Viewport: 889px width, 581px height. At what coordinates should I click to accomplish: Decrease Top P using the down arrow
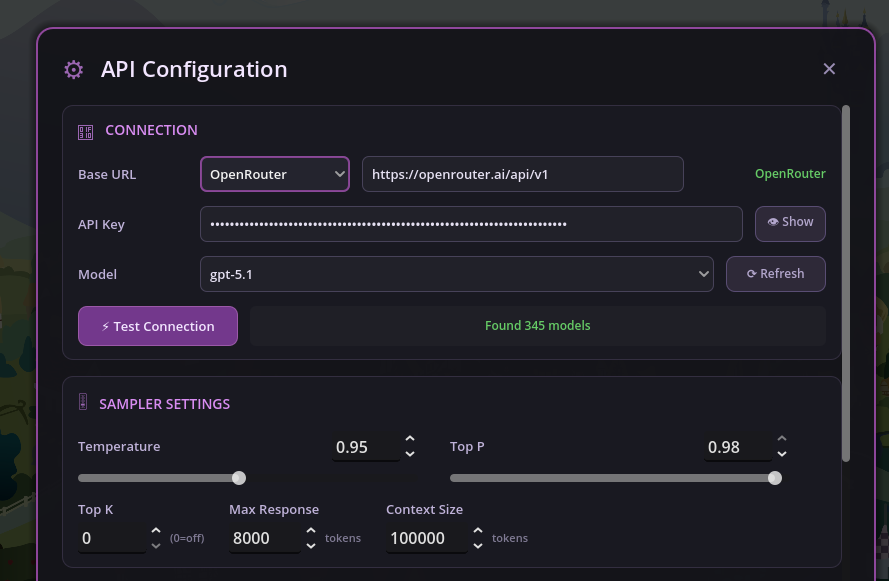click(782, 454)
